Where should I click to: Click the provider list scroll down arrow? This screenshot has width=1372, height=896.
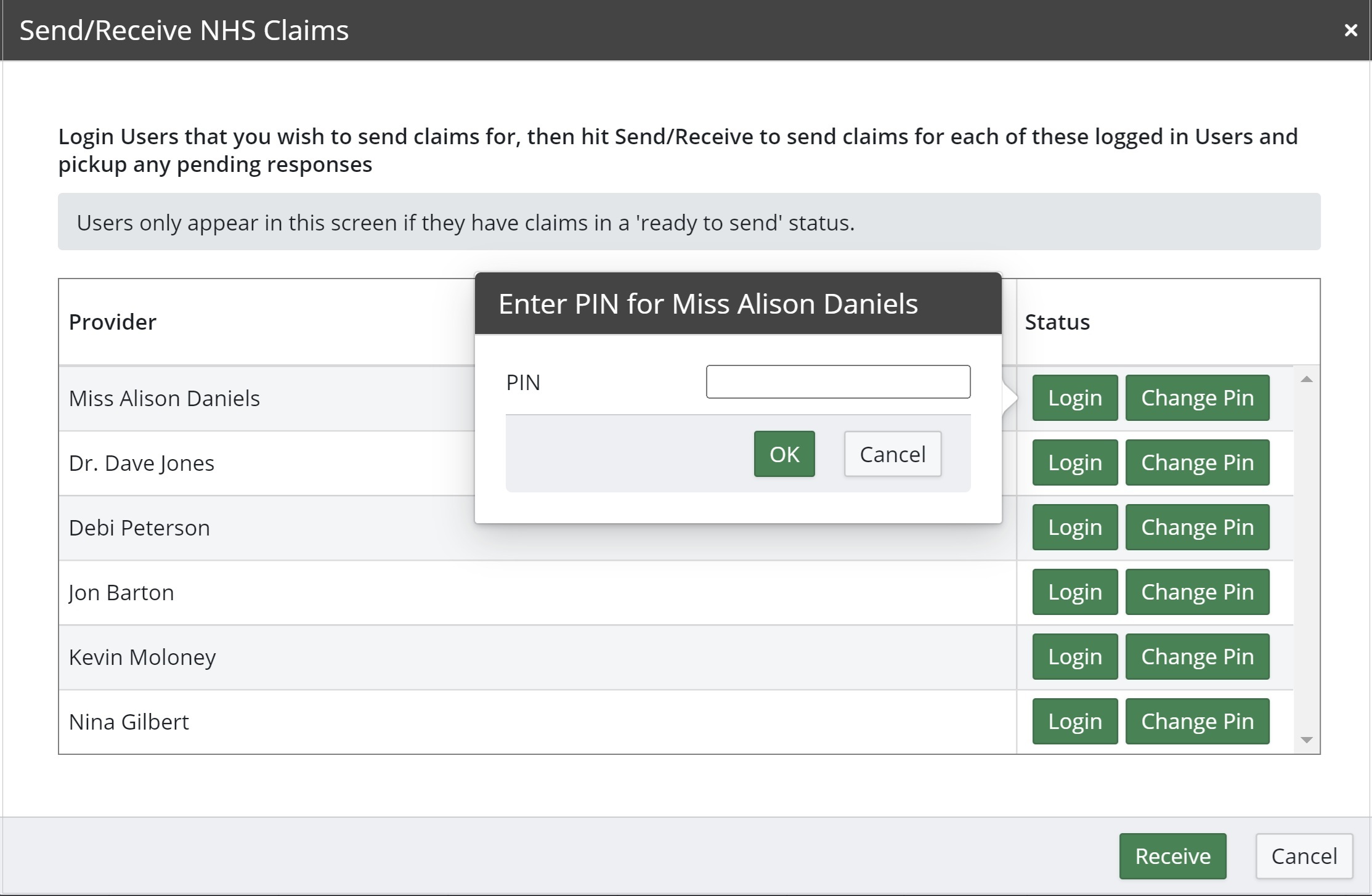tap(1307, 740)
